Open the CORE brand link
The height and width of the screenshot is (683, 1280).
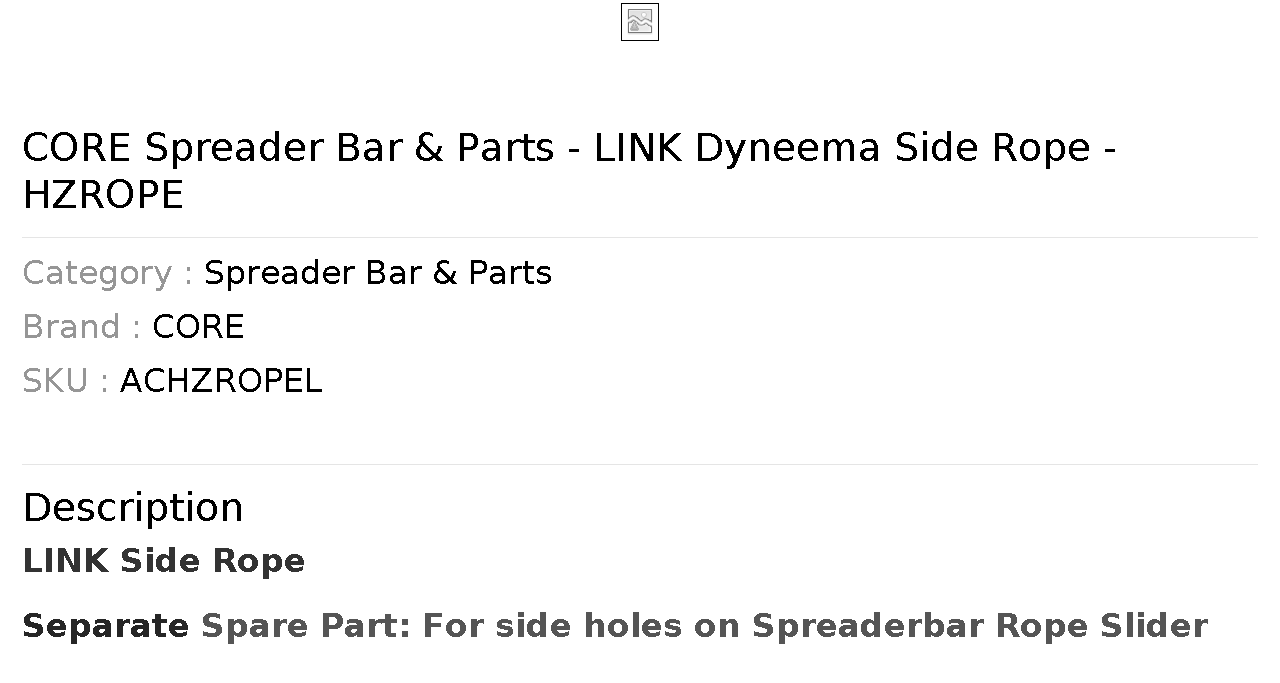click(198, 327)
